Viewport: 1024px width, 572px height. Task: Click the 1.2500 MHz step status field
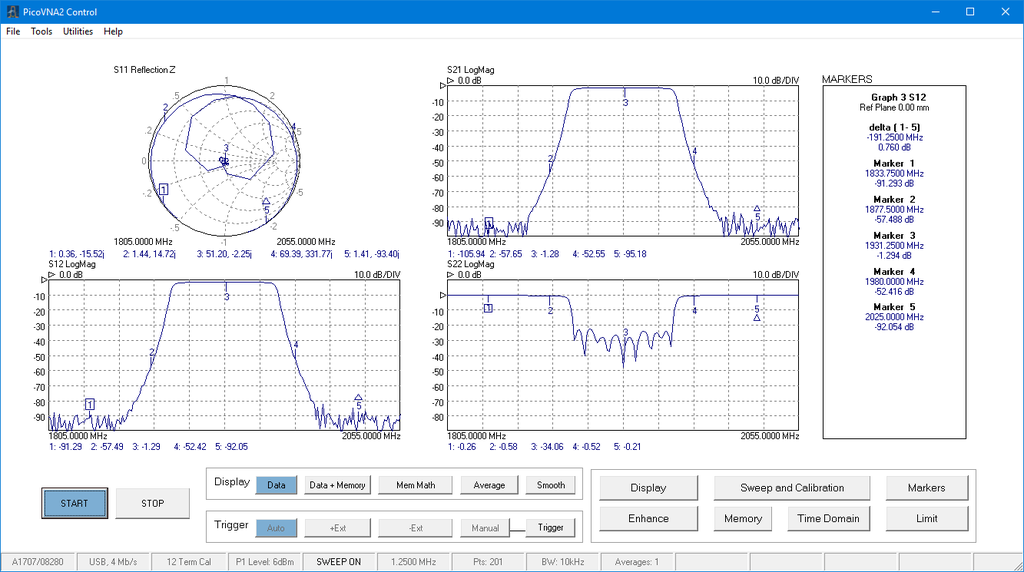[413, 562]
